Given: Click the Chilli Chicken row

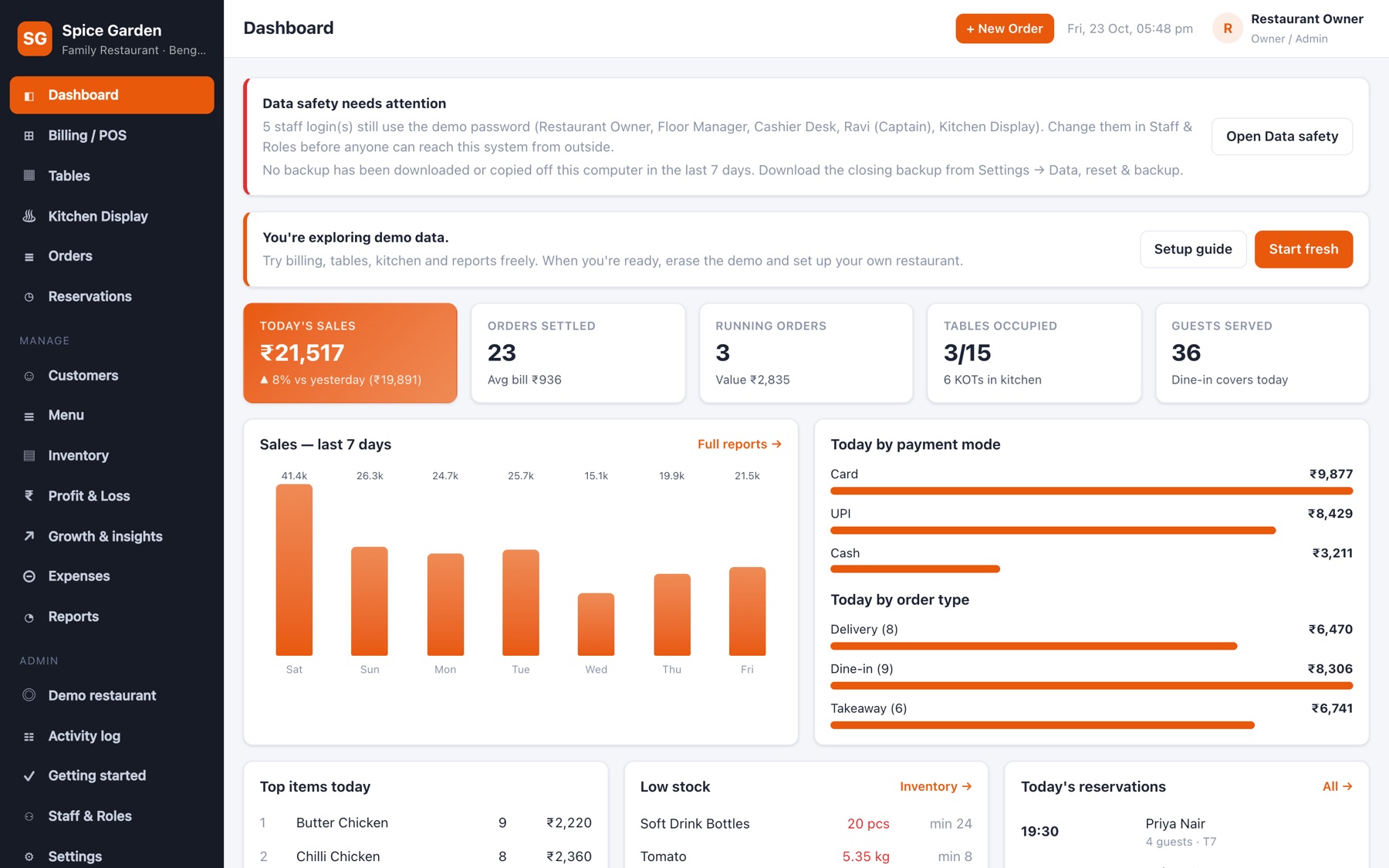Looking at the screenshot, I should coord(426,856).
